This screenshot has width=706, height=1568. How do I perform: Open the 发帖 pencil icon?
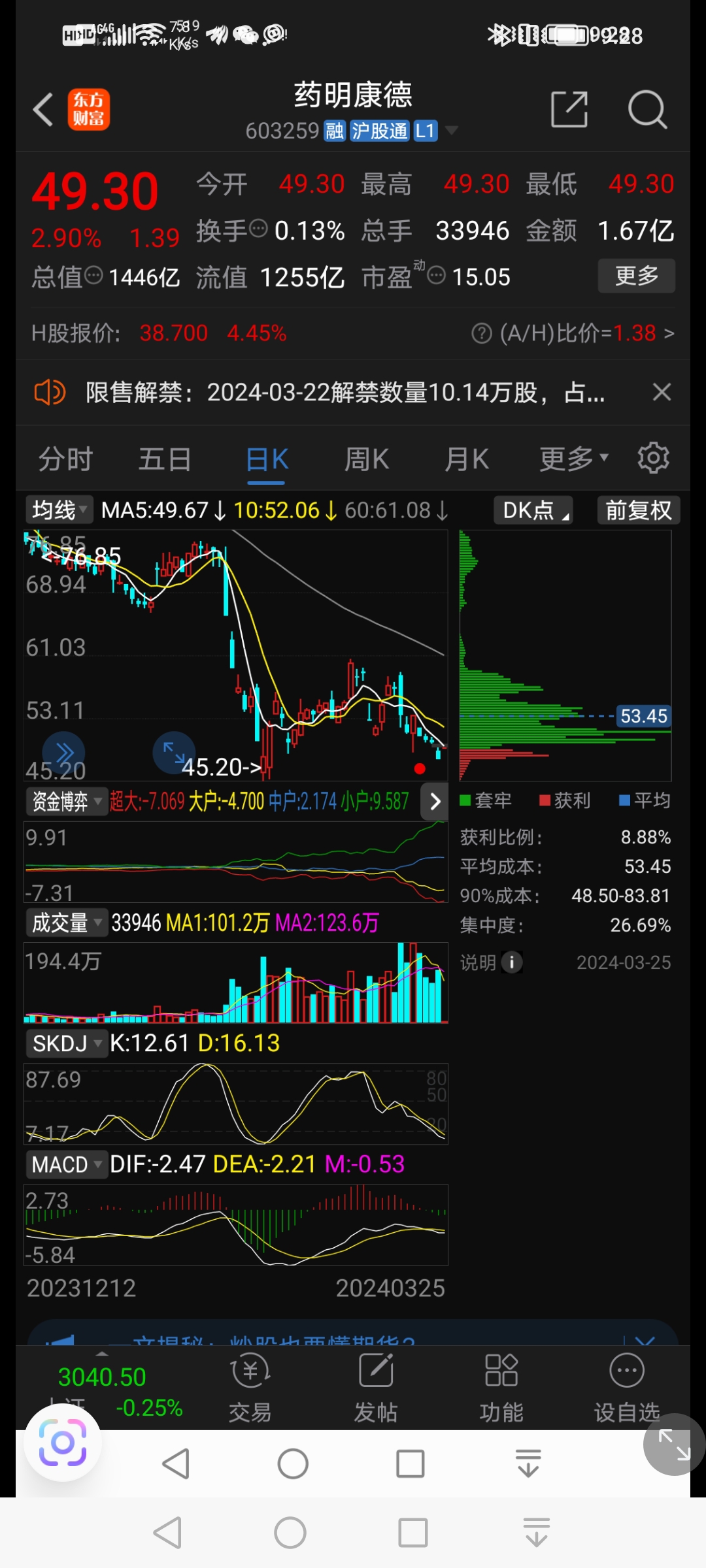[x=376, y=1371]
